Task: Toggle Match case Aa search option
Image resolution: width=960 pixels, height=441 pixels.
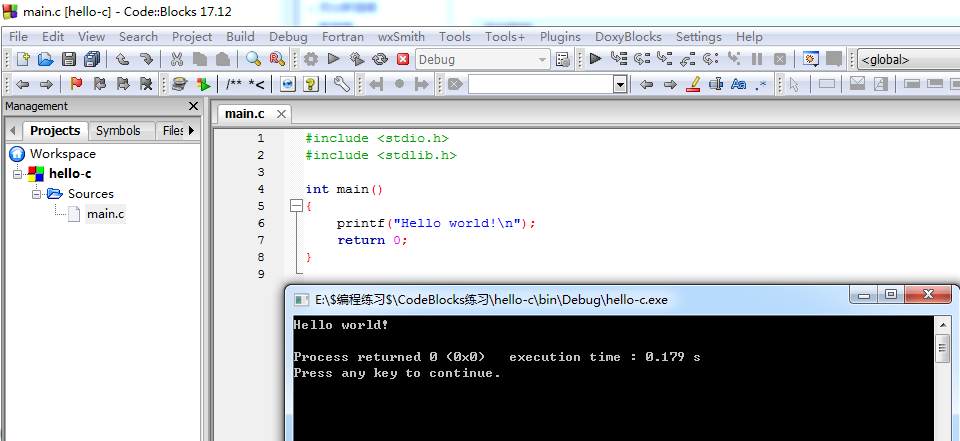Action: [738, 84]
